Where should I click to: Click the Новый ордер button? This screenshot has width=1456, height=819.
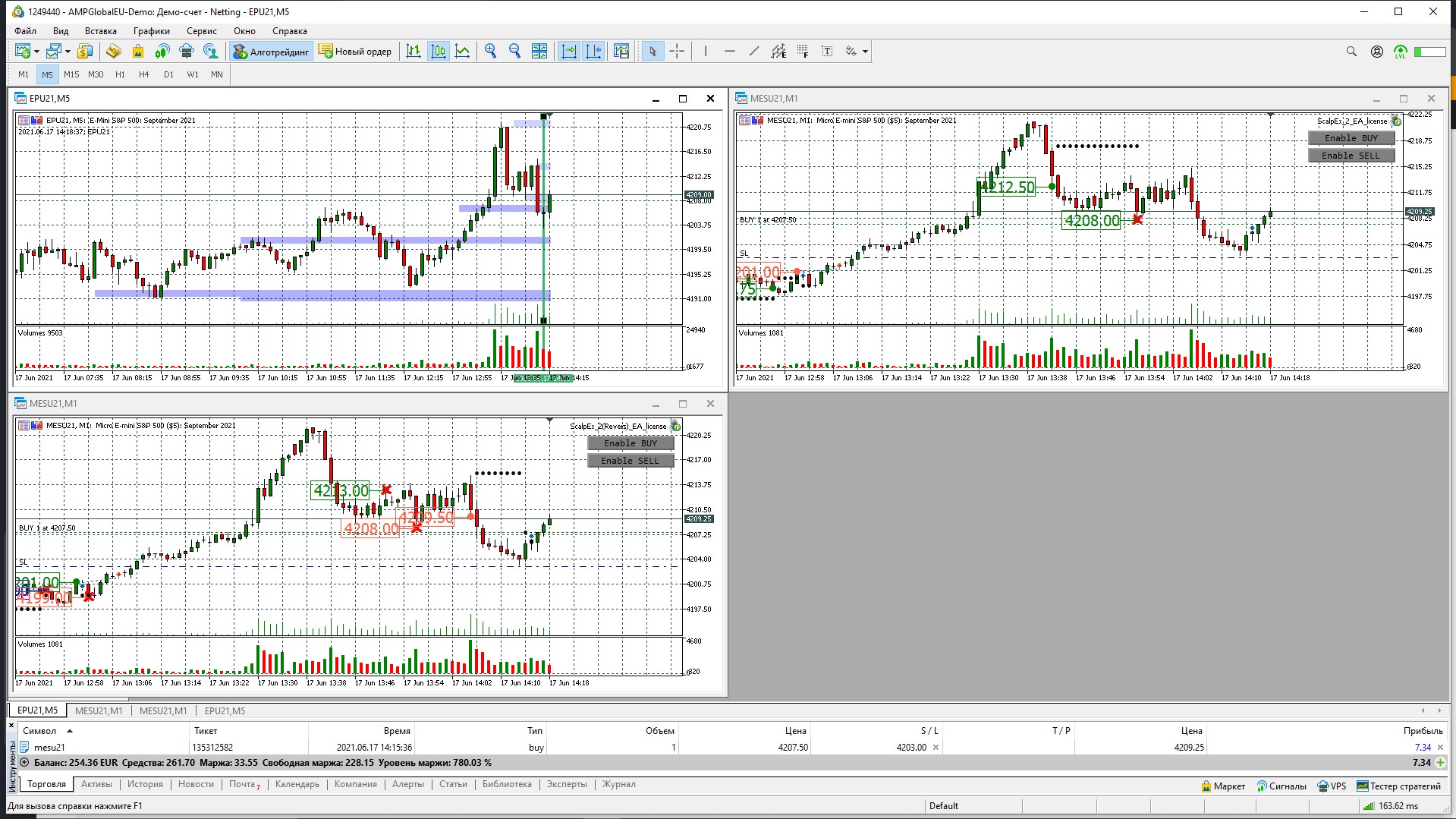(x=355, y=51)
